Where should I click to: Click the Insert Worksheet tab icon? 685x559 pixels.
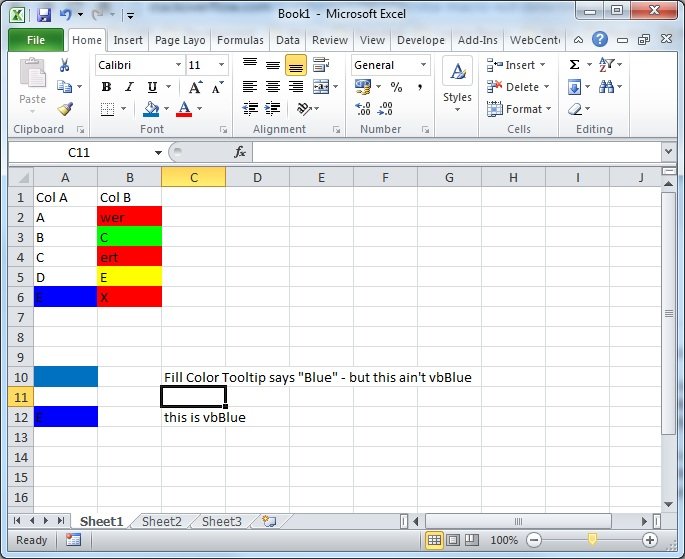[x=268, y=521]
